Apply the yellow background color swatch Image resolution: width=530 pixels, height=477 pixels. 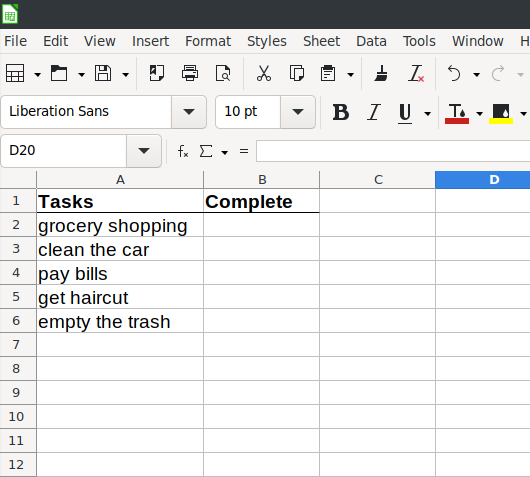pos(501,113)
